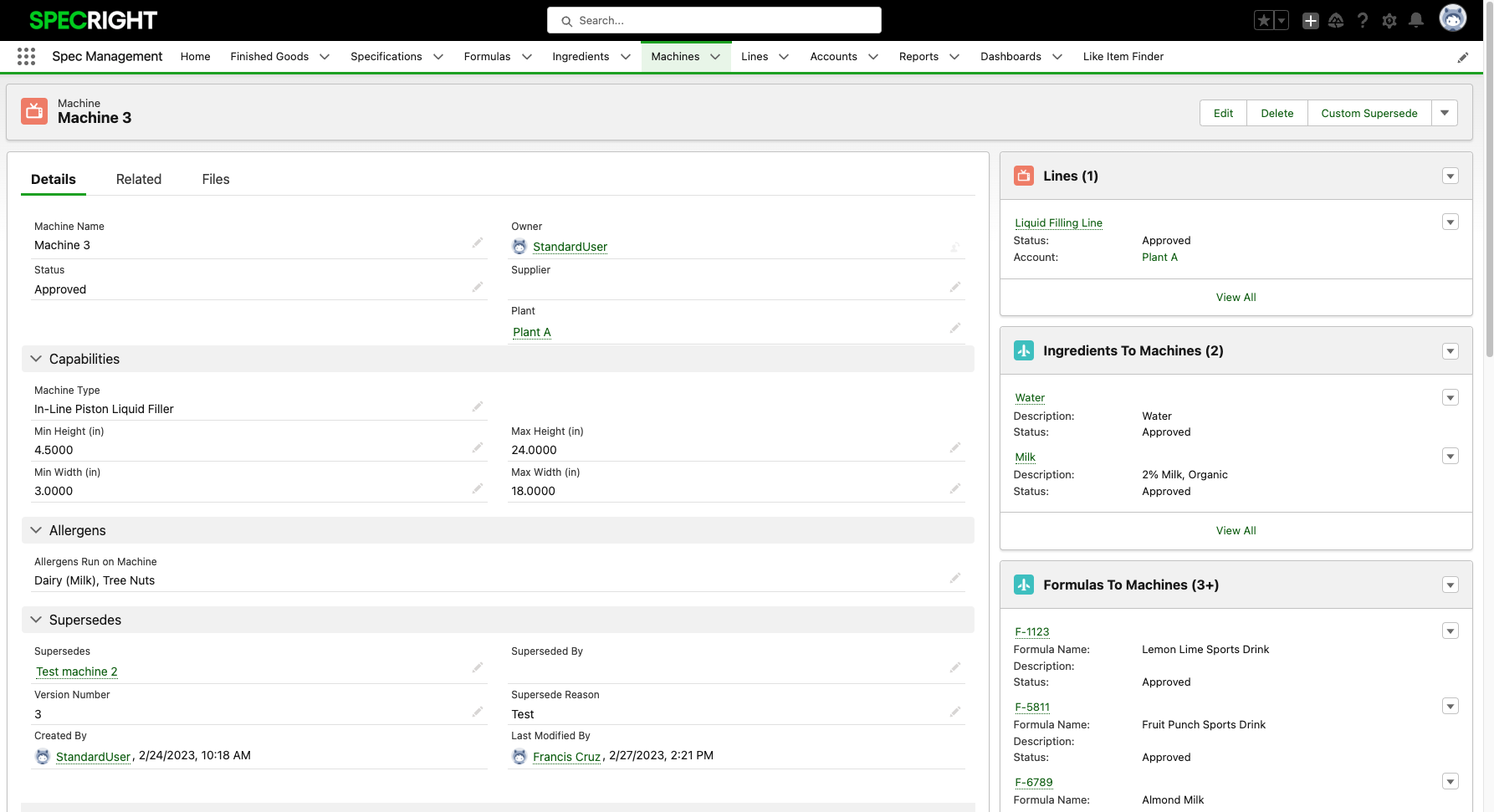Edit Allergens Run on Machine pencil icon

955,578
